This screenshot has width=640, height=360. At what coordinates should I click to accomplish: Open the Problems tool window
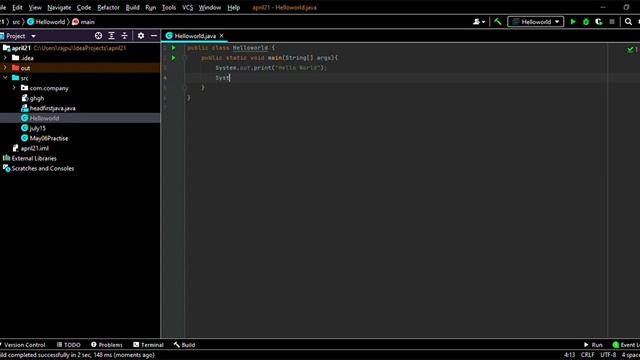107,345
